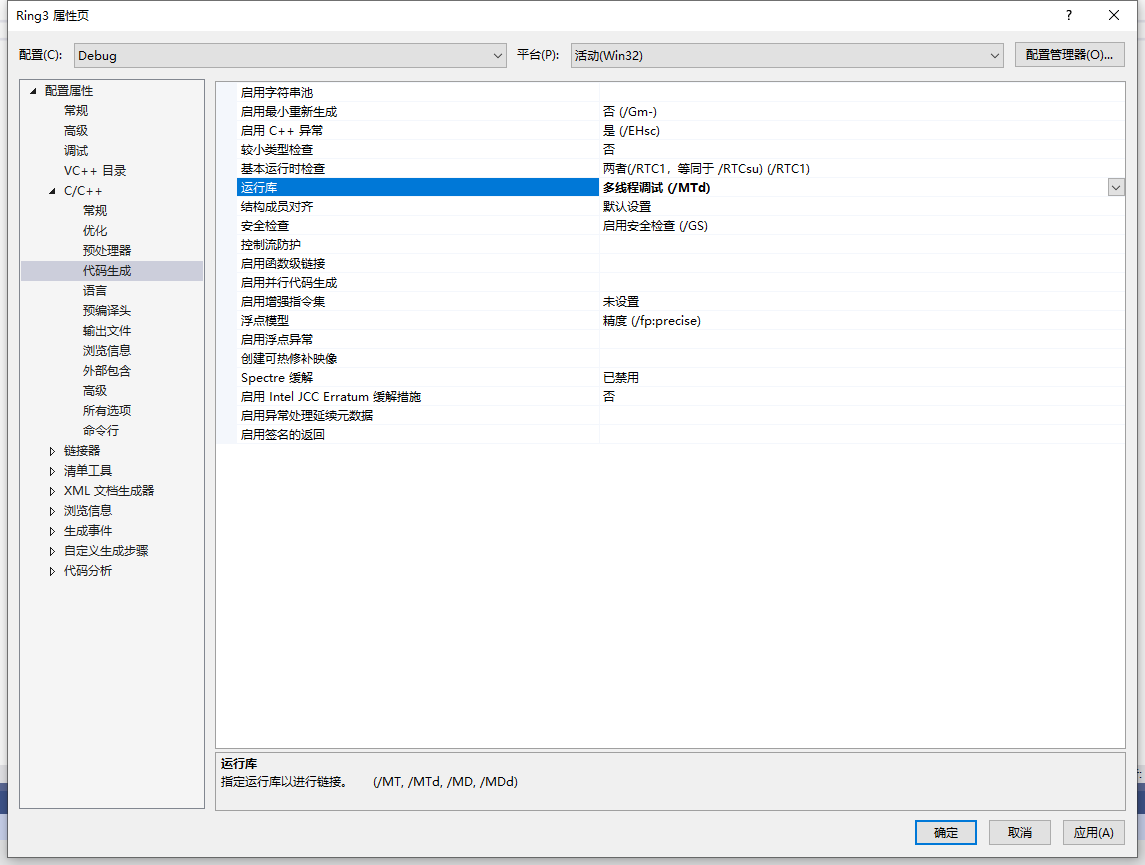The height and width of the screenshot is (865, 1145).
Task: Select the 安全检查 property row
Action: click(265, 226)
